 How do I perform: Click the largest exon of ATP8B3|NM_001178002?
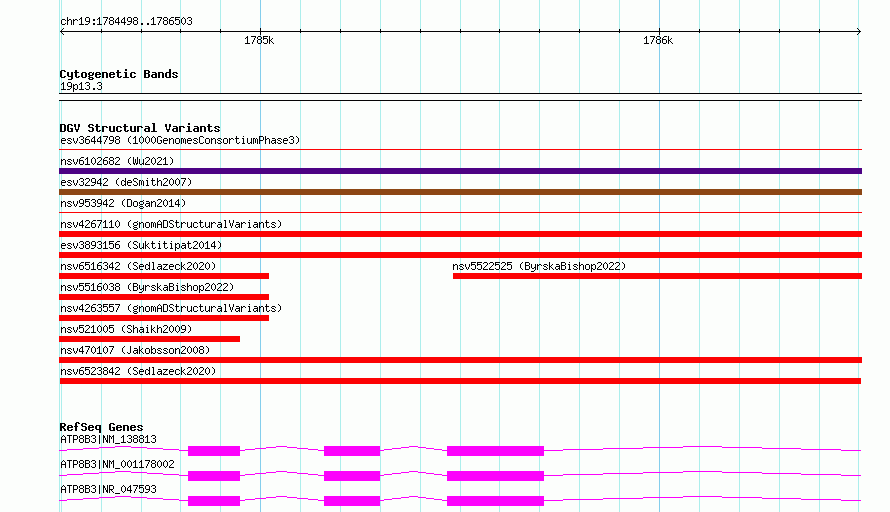pyautogui.click(x=496, y=476)
